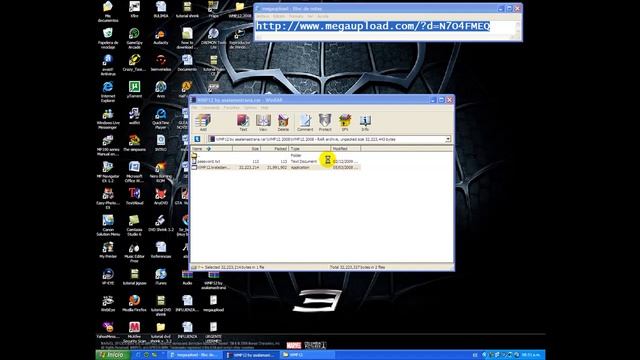640x360 pixels.
Task: Click the Test archive toolbar icon
Action: [x=243, y=122]
